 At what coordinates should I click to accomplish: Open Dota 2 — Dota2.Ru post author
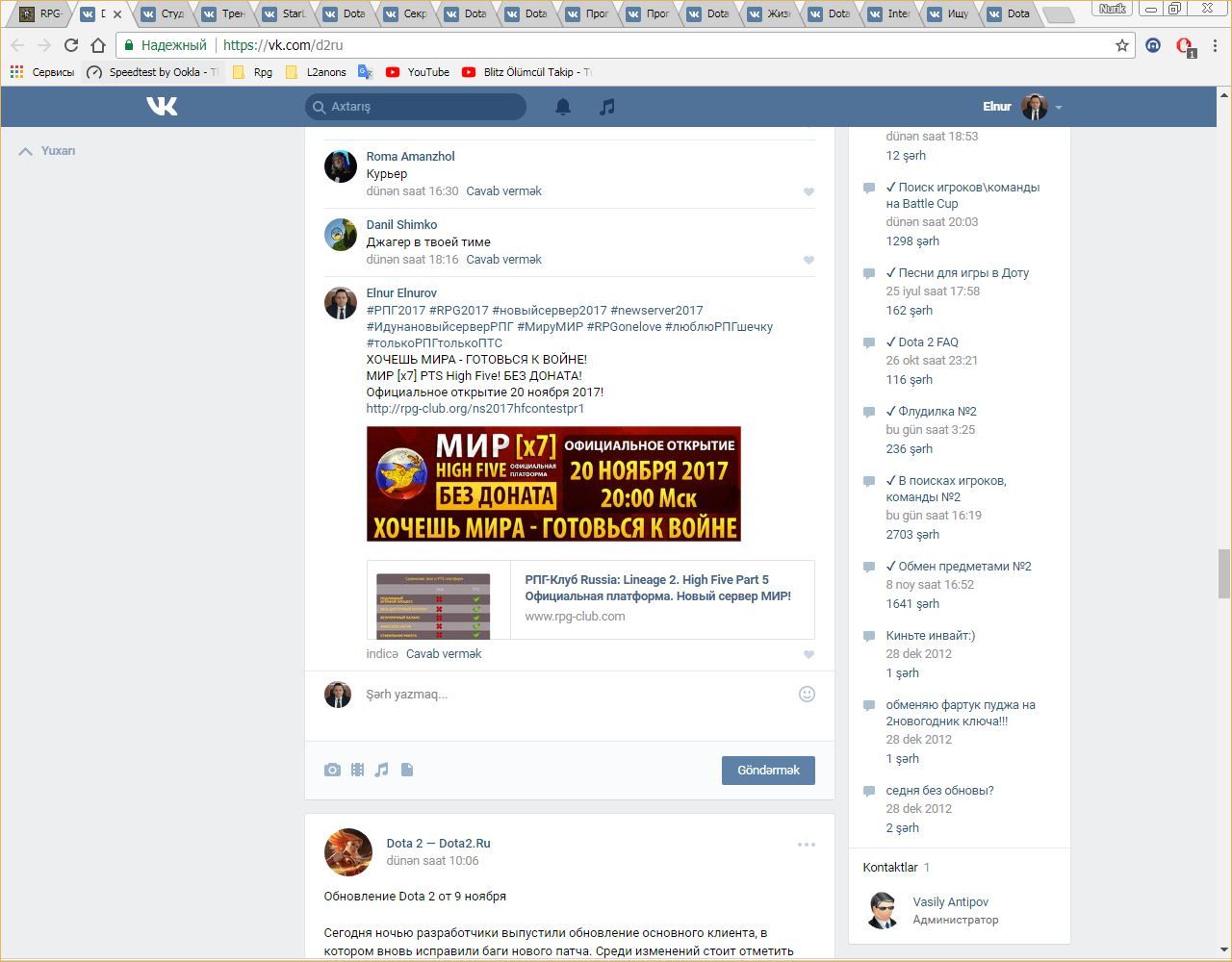pyautogui.click(x=438, y=844)
